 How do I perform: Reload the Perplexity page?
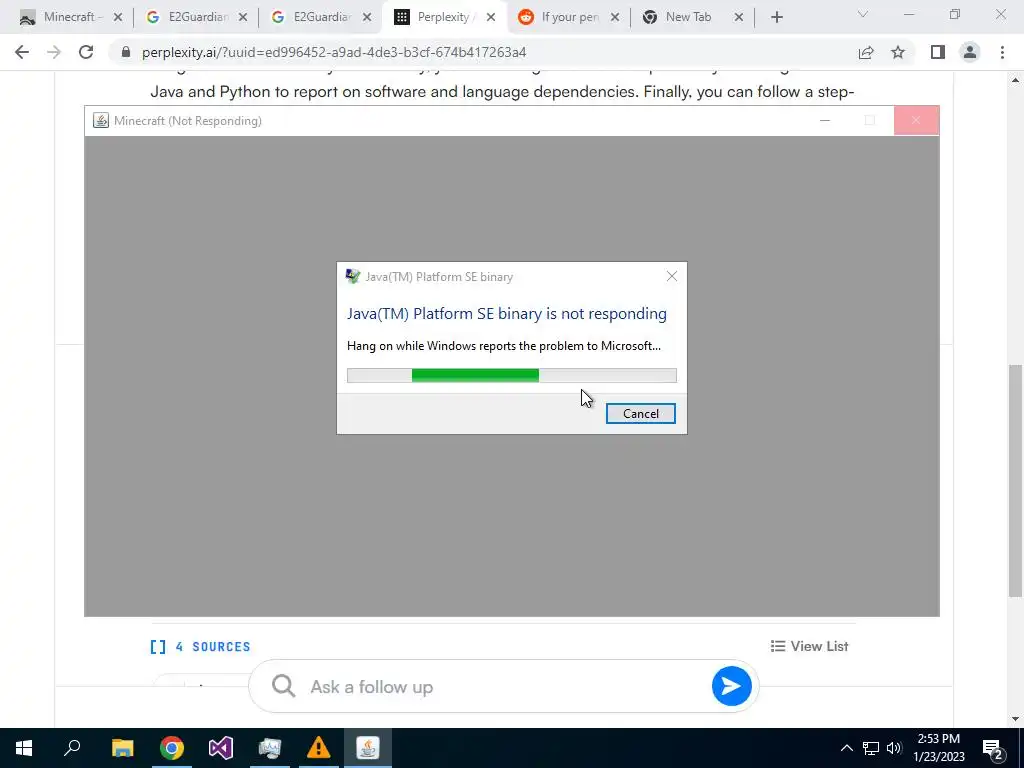pos(86,52)
